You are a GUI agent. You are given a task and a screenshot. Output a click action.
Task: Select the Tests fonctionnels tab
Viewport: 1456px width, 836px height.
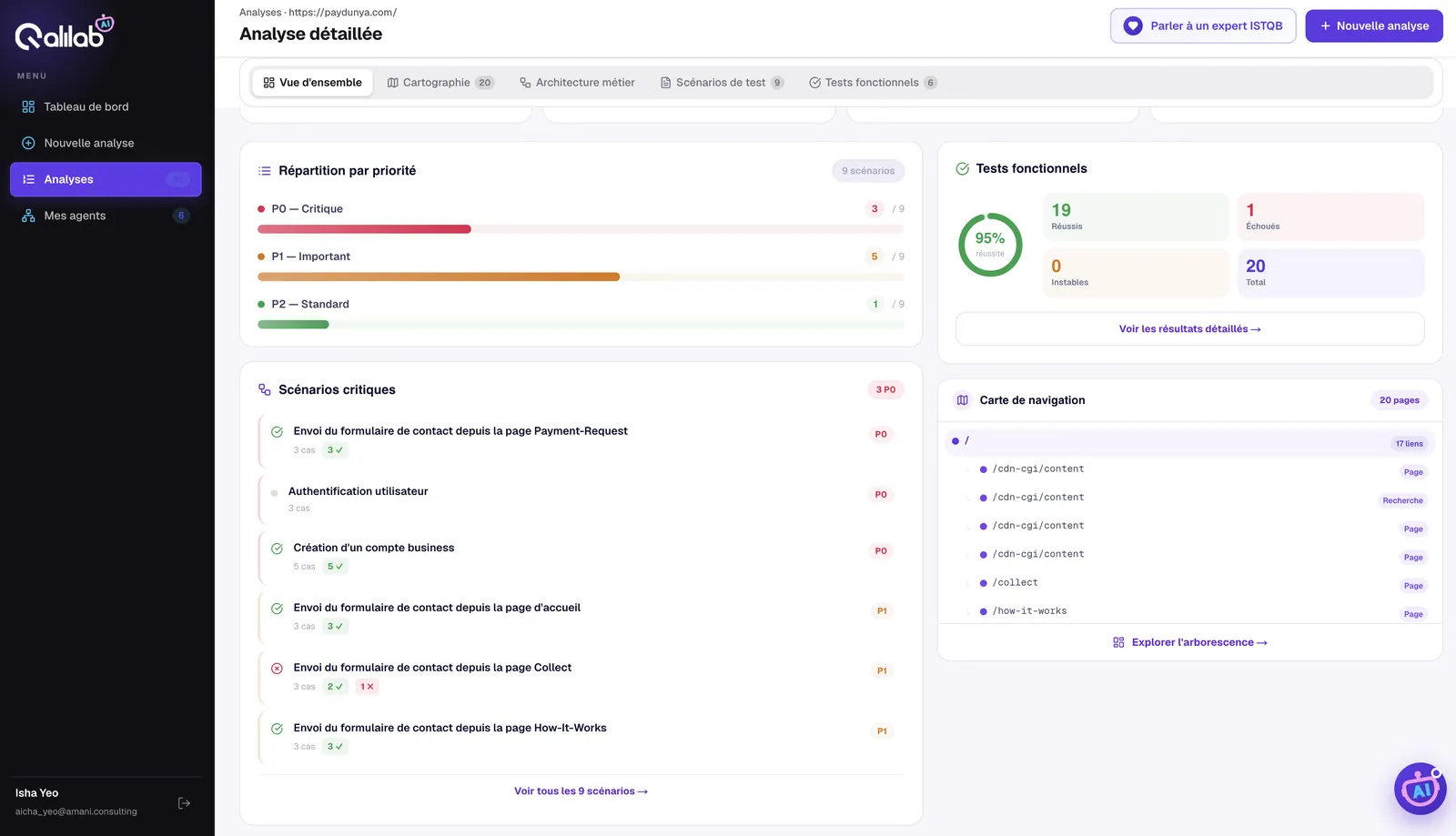click(x=872, y=83)
